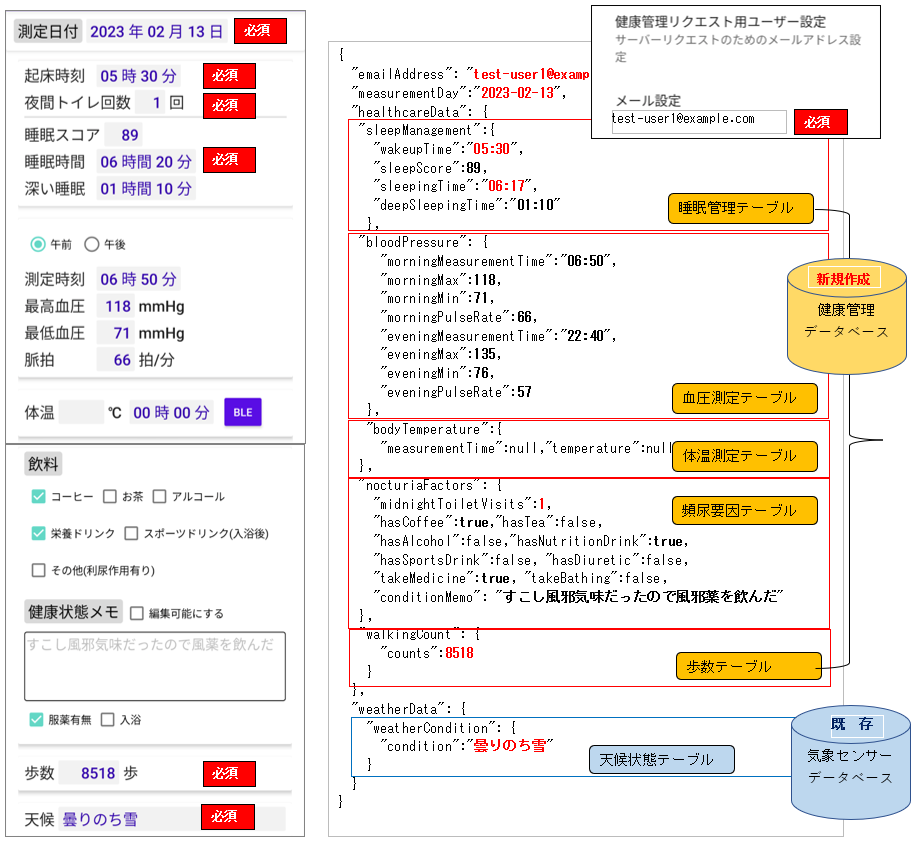Enable the 編集可能にする checkbox
The width and height of the screenshot is (921, 844).
136,613
